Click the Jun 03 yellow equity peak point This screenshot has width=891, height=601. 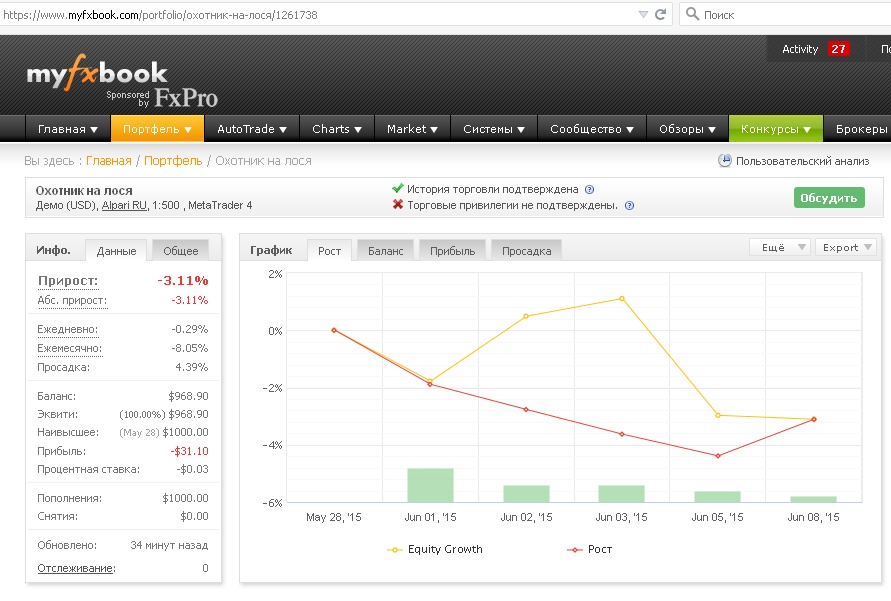point(622,299)
